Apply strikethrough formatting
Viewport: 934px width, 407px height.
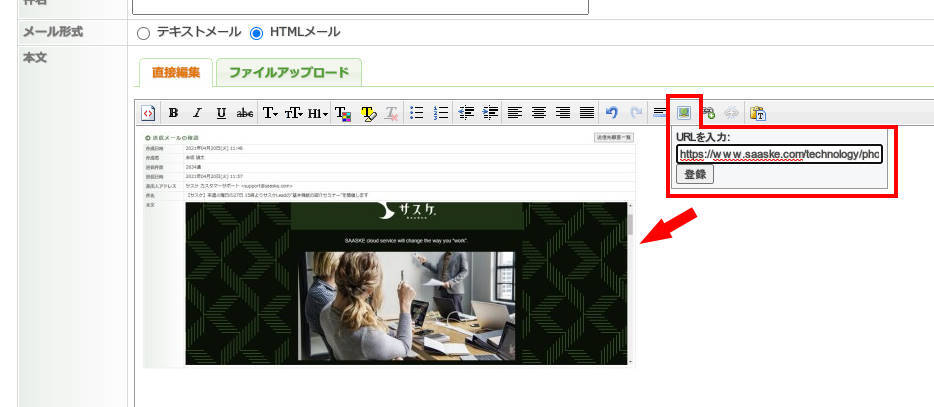245,113
